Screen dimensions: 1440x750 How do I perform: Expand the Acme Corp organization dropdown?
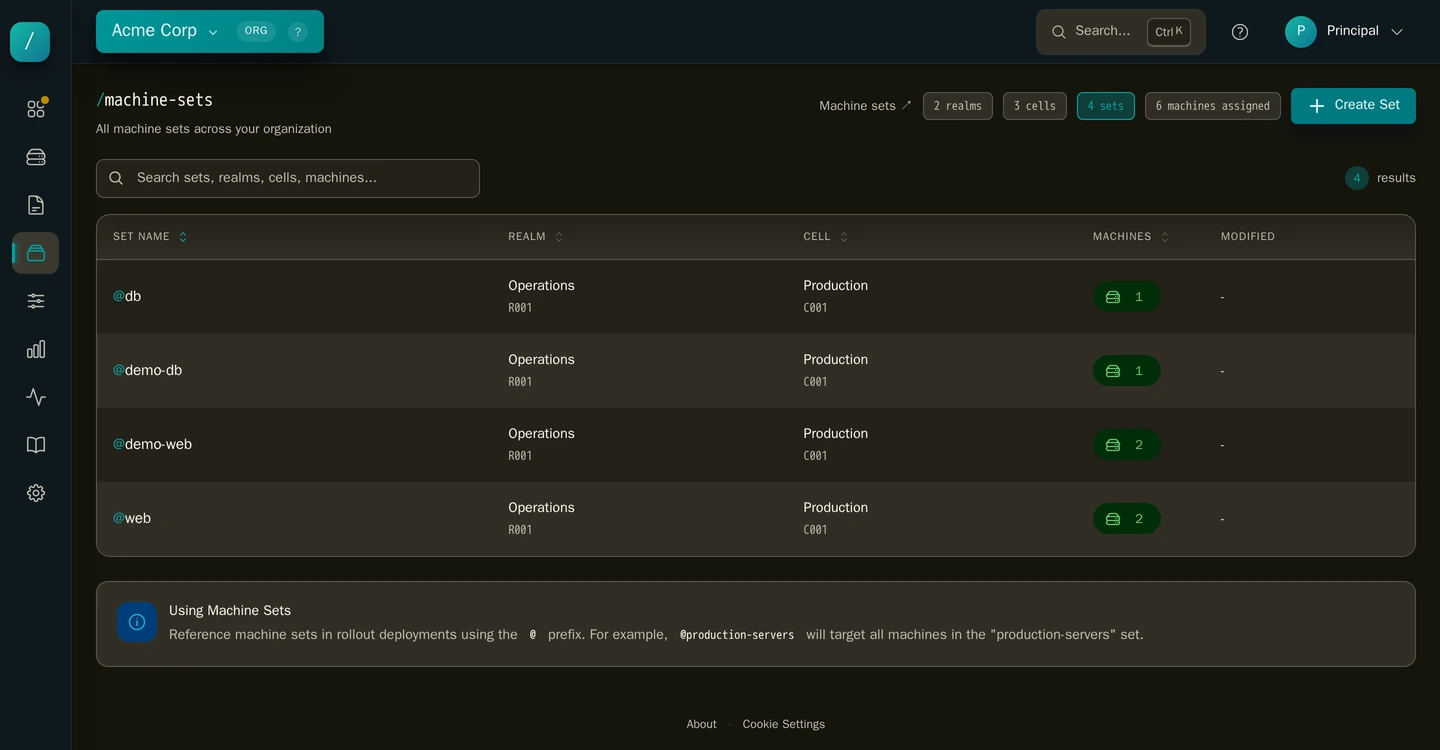click(165, 31)
